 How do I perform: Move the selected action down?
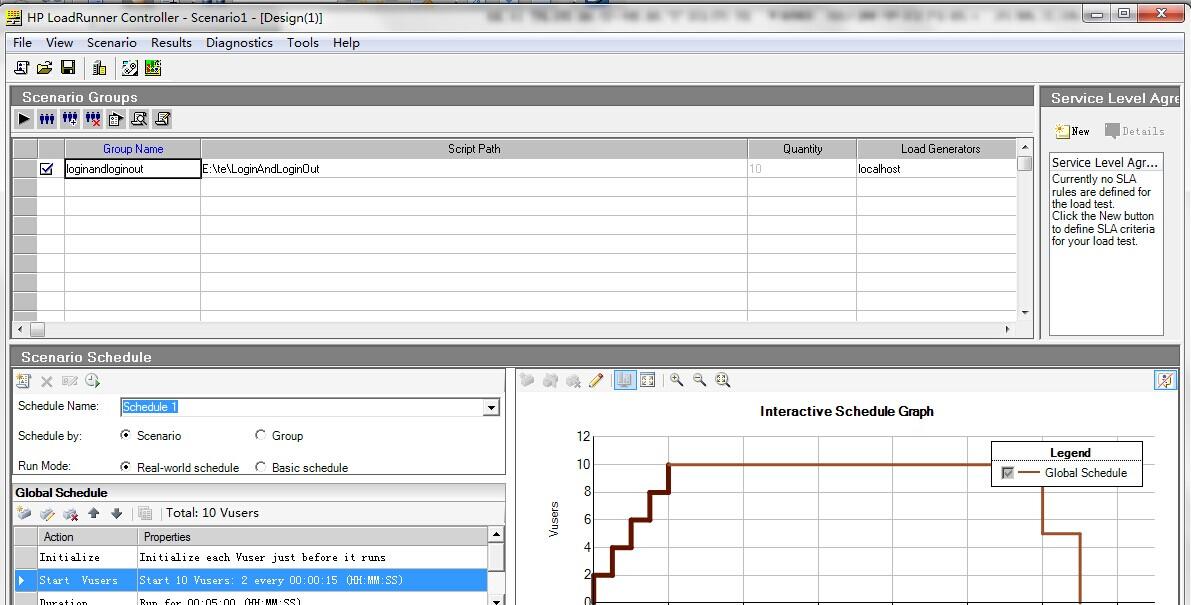click(116, 514)
